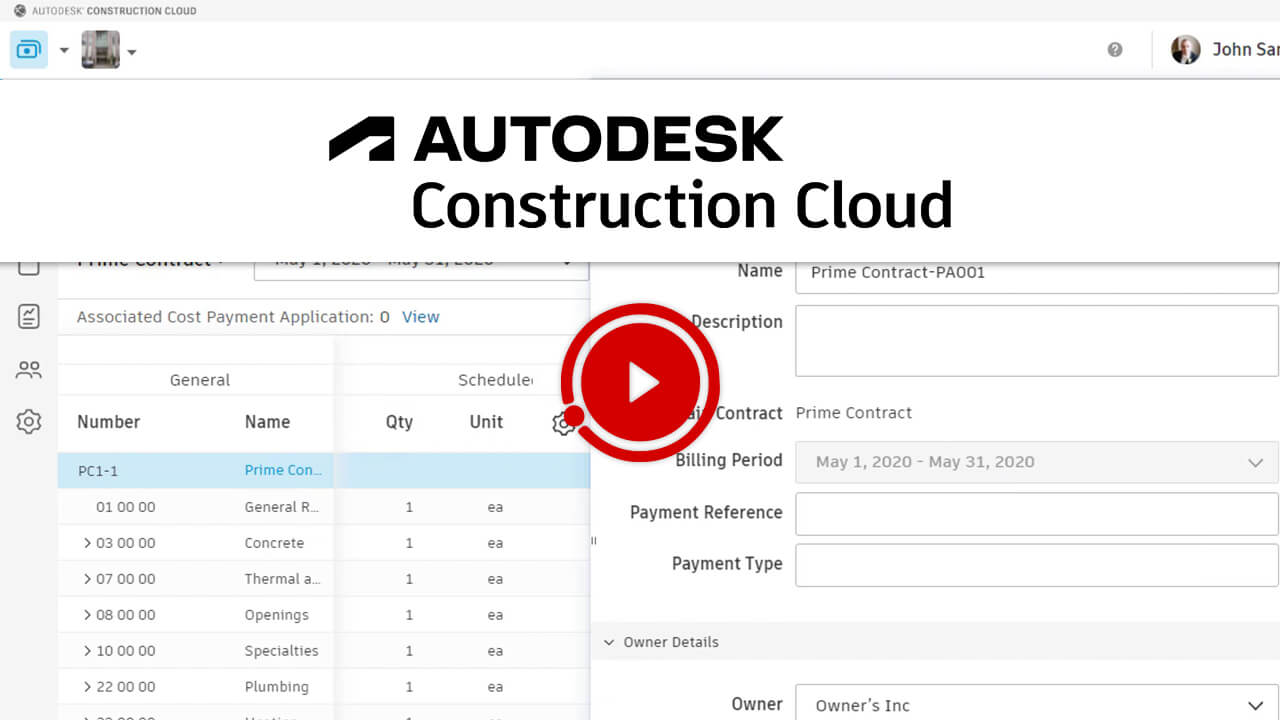Expand the 08 00 00 Openings row

click(88, 615)
